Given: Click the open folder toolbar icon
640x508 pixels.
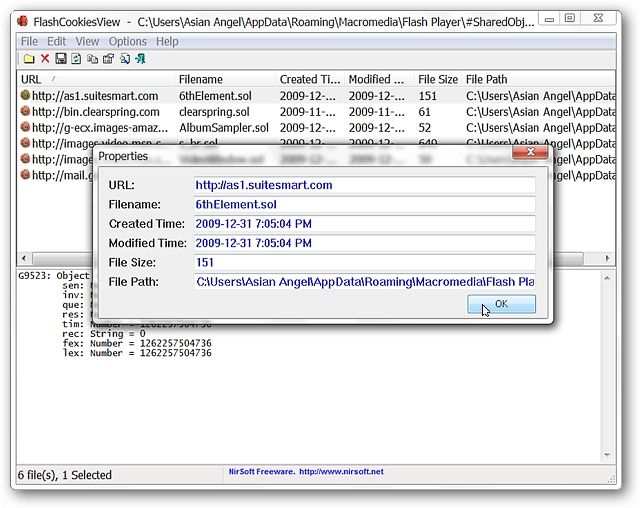Looking at the screenshot, I should pos(29,59).
